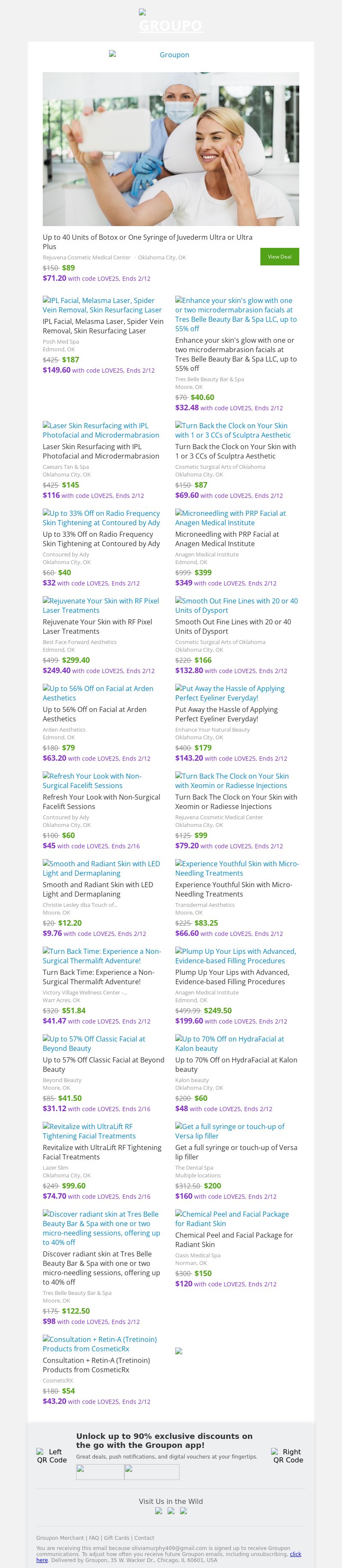Click the first app store badge
This screenshot has width=342, height=1568.
pyautogui.click(x=100, y=1472)
